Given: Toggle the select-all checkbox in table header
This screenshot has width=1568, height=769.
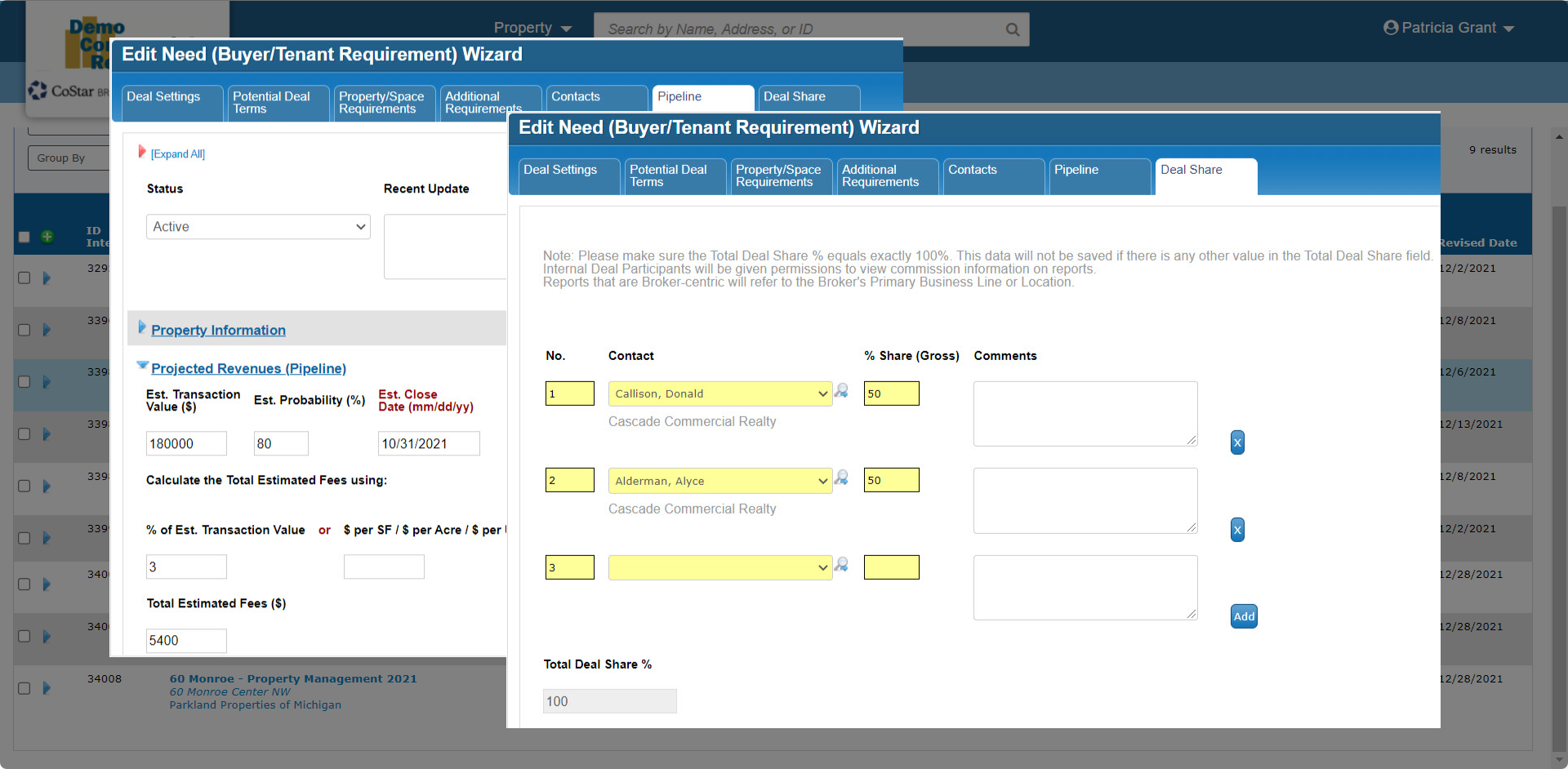Looking at the screenshot, I should 24,237.
